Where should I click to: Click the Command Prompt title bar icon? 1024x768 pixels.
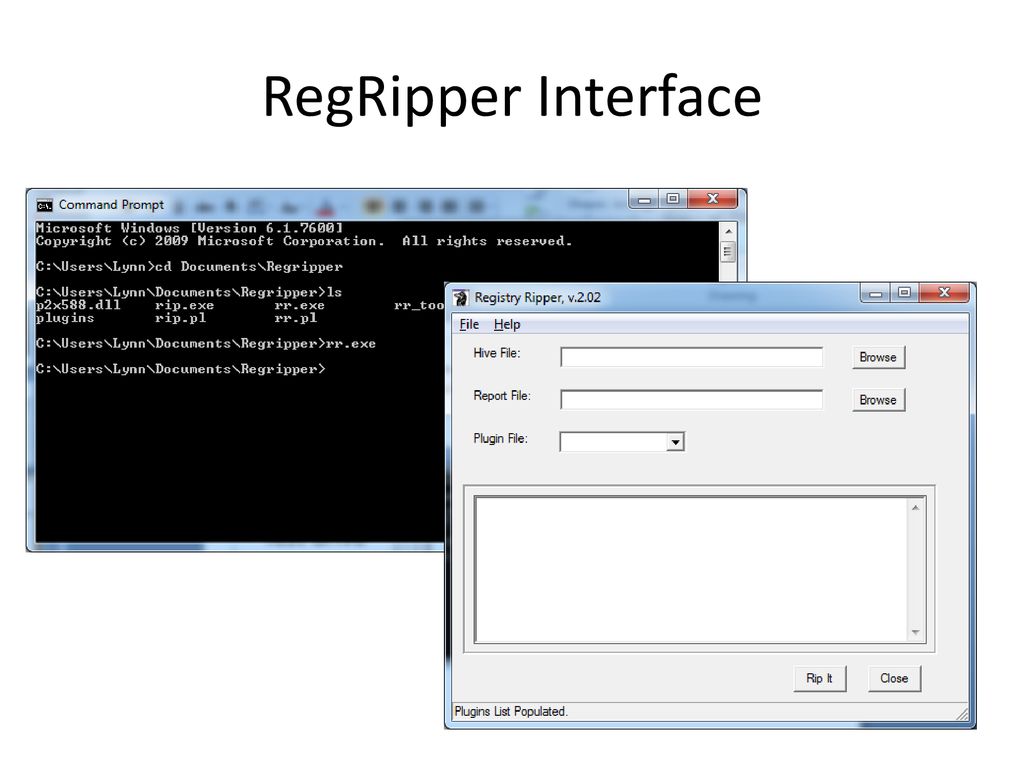tap(45, 205)
